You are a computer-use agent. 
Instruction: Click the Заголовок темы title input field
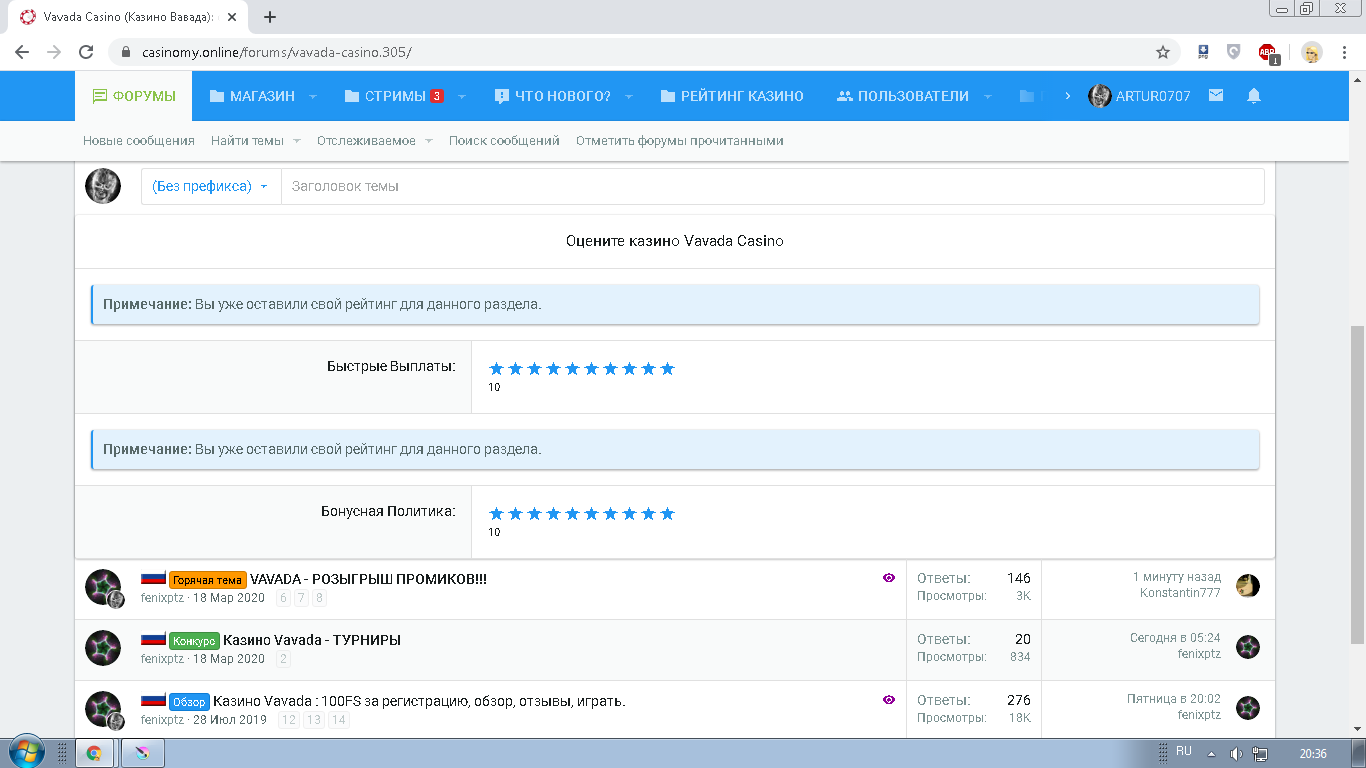pos(772,186)
